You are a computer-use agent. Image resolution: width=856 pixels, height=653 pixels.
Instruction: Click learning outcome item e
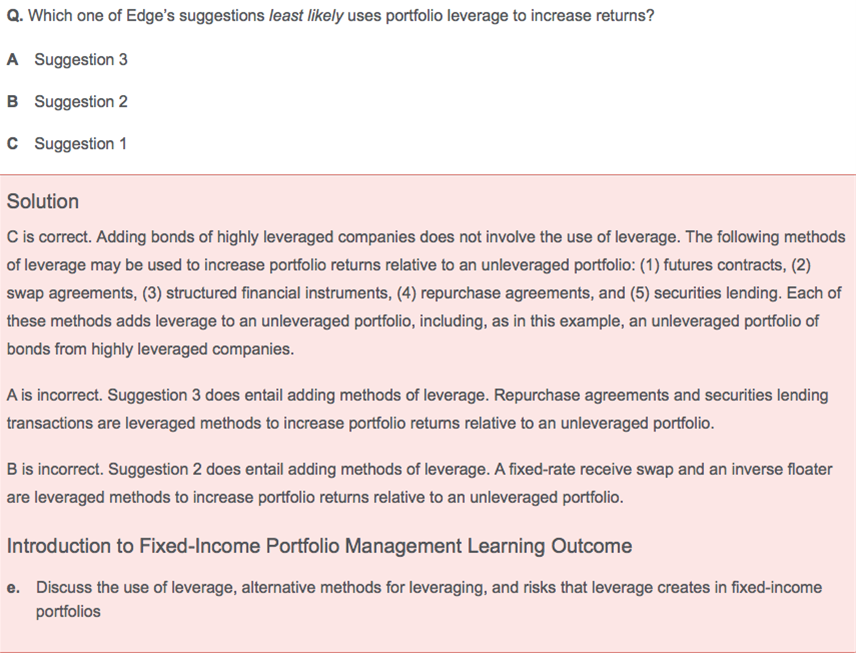tap(414, 599)
